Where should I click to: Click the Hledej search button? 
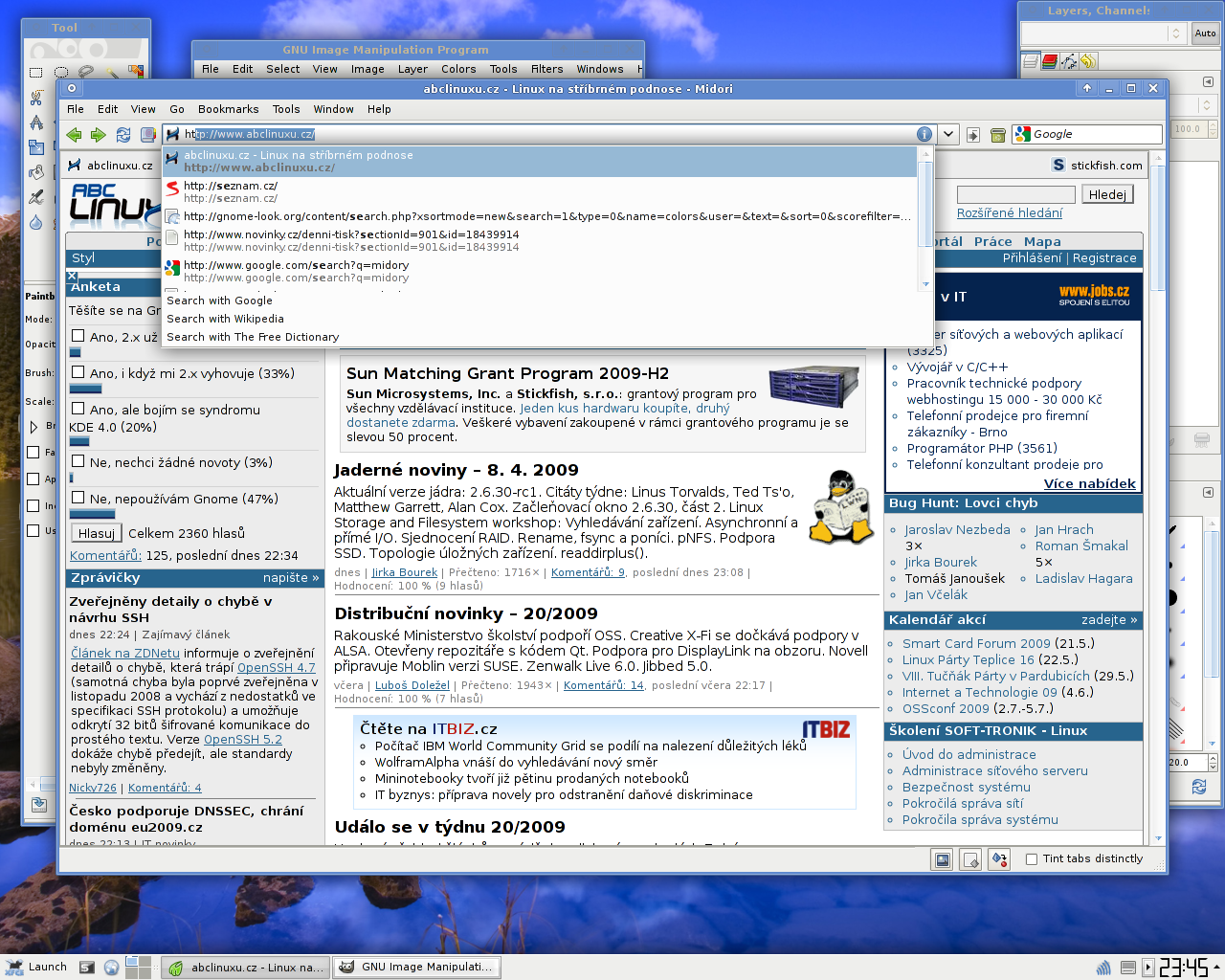[x=1107, y=194]
